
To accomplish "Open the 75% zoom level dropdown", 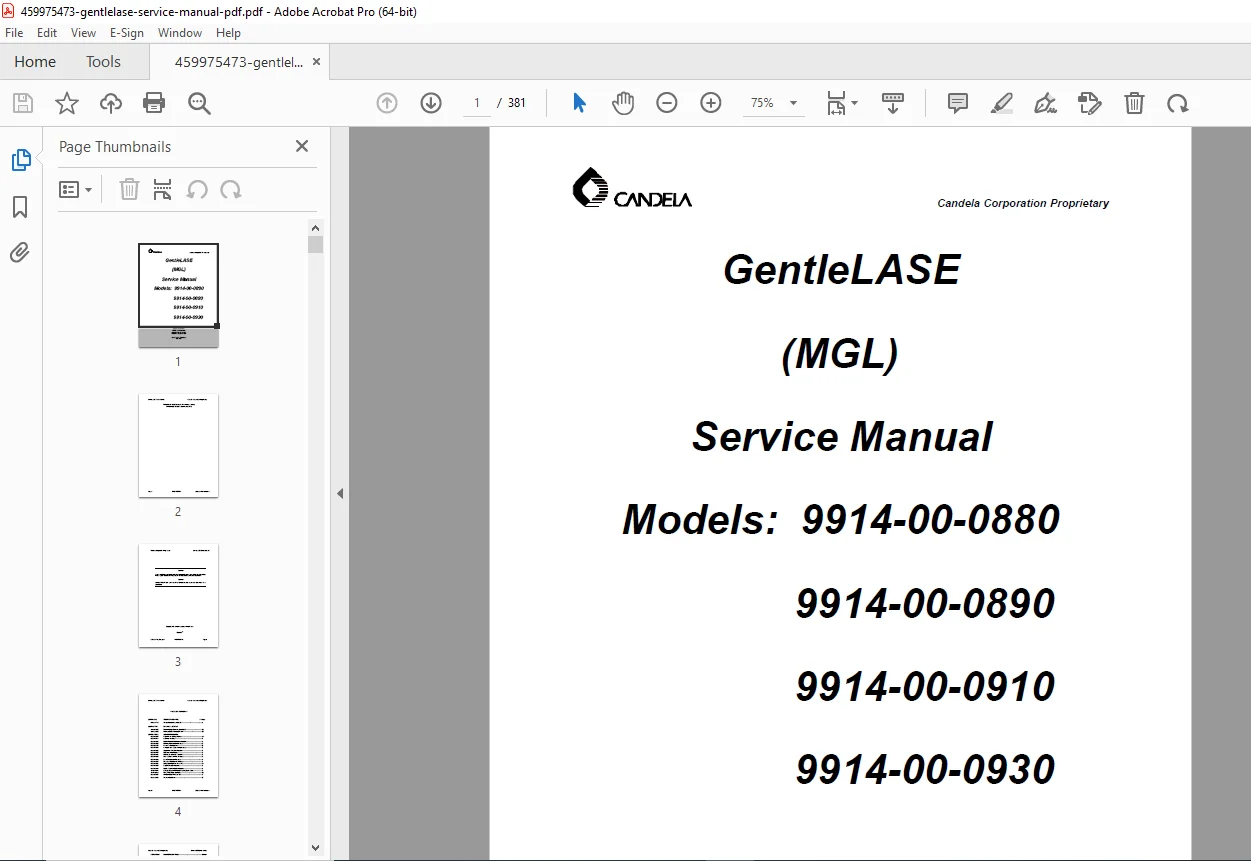I will point(774,103).
